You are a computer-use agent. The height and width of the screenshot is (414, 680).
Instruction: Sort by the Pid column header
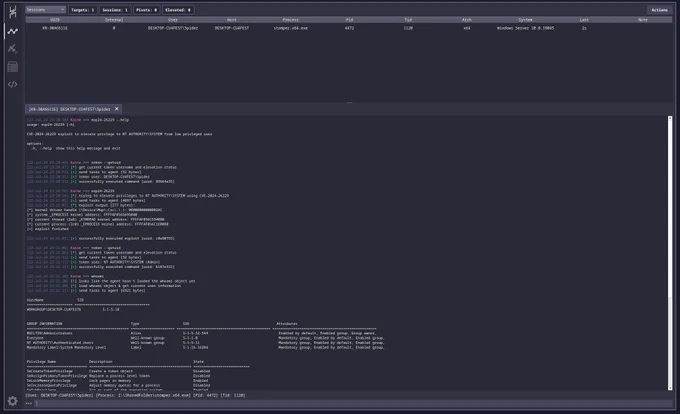[349, 20]
